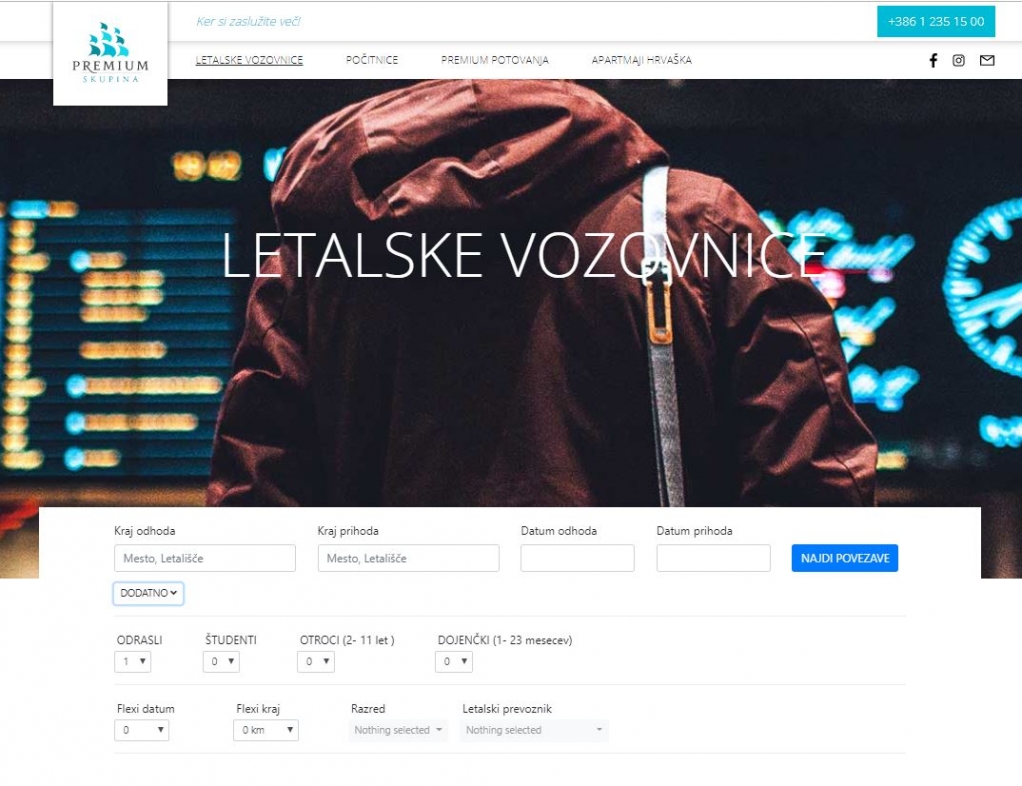Screen dimensions: 1022x786
Task: Open the Instagram profile icon
Action: tap(959, 61)
